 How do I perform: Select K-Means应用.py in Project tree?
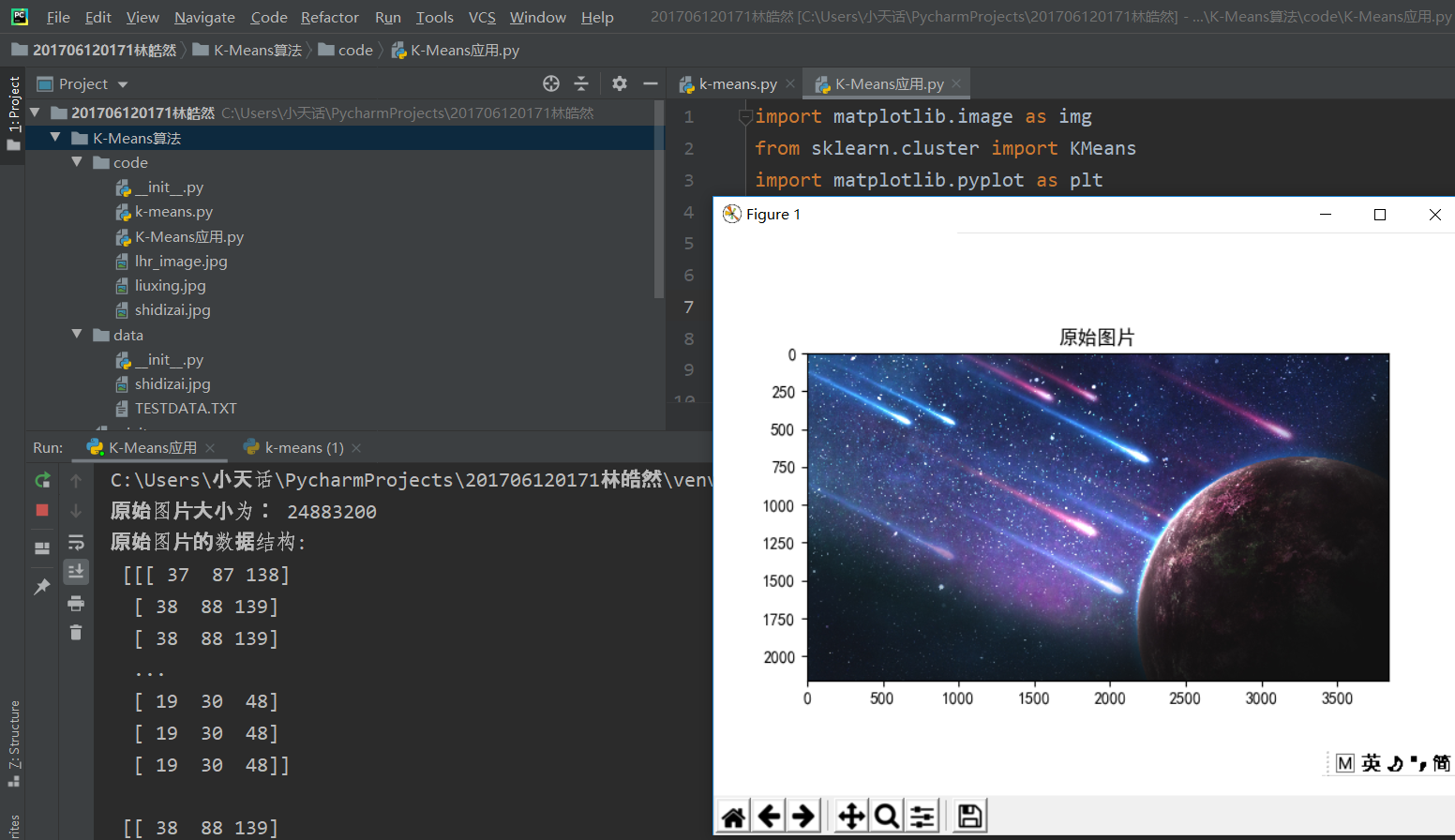tap(188, 236)
